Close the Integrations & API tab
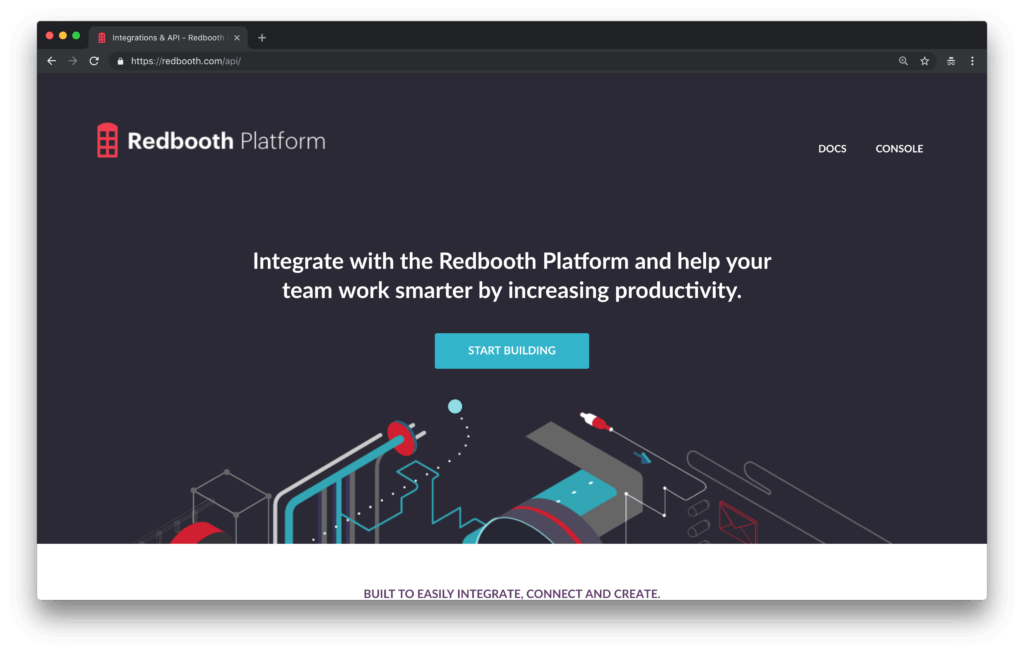This screenshot has width=1024, height=653. (237, 38)
